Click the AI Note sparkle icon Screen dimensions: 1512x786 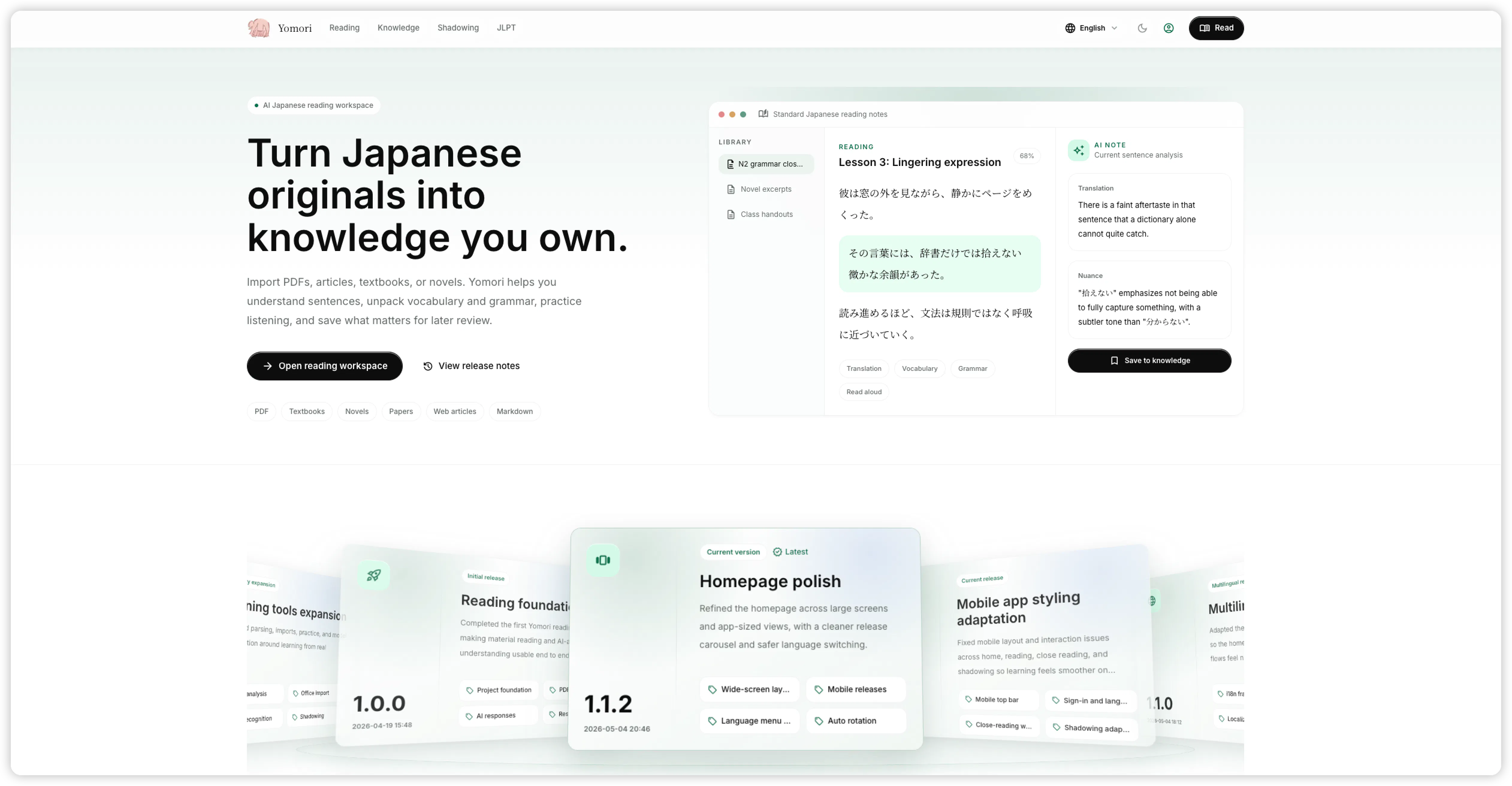coord(1078,150)
